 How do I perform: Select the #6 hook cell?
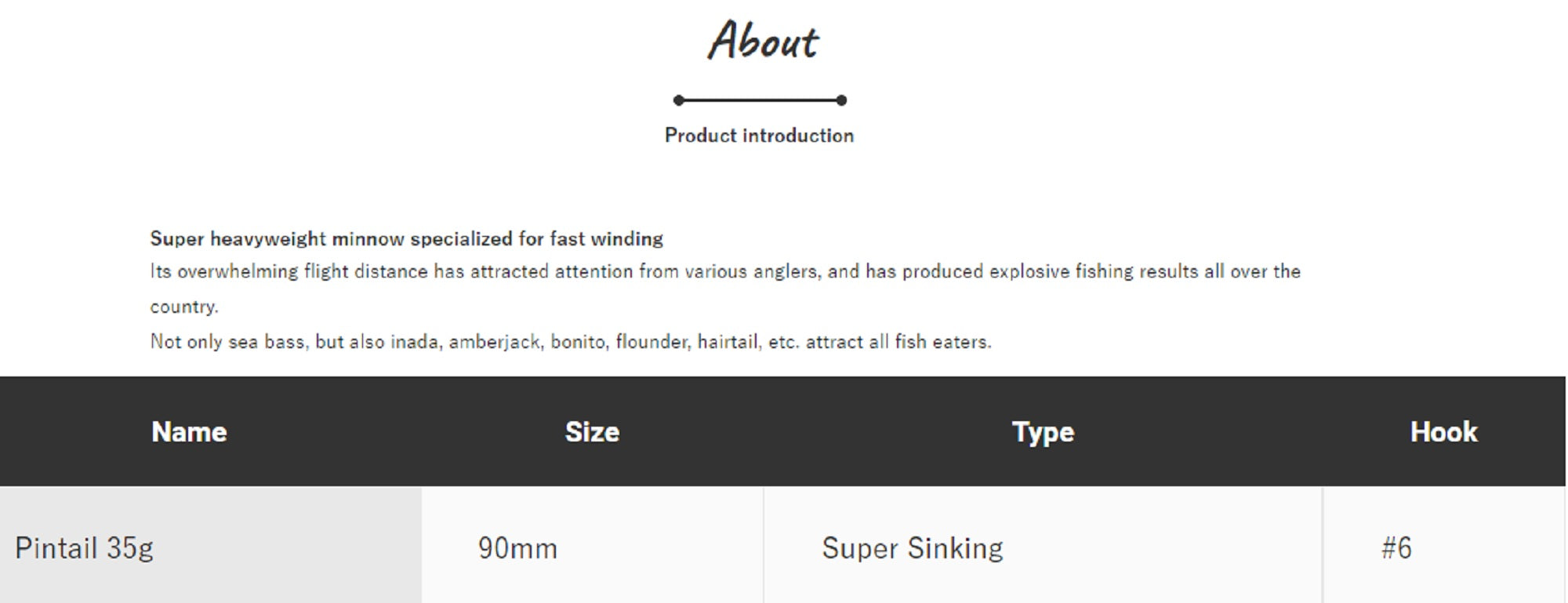[1396, 548]
